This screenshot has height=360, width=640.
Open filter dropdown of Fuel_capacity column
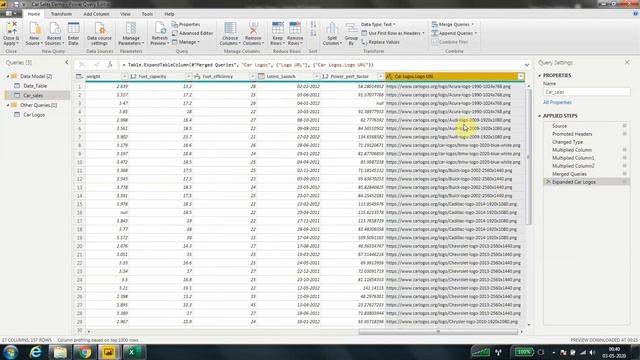click(x=188, y=76)
